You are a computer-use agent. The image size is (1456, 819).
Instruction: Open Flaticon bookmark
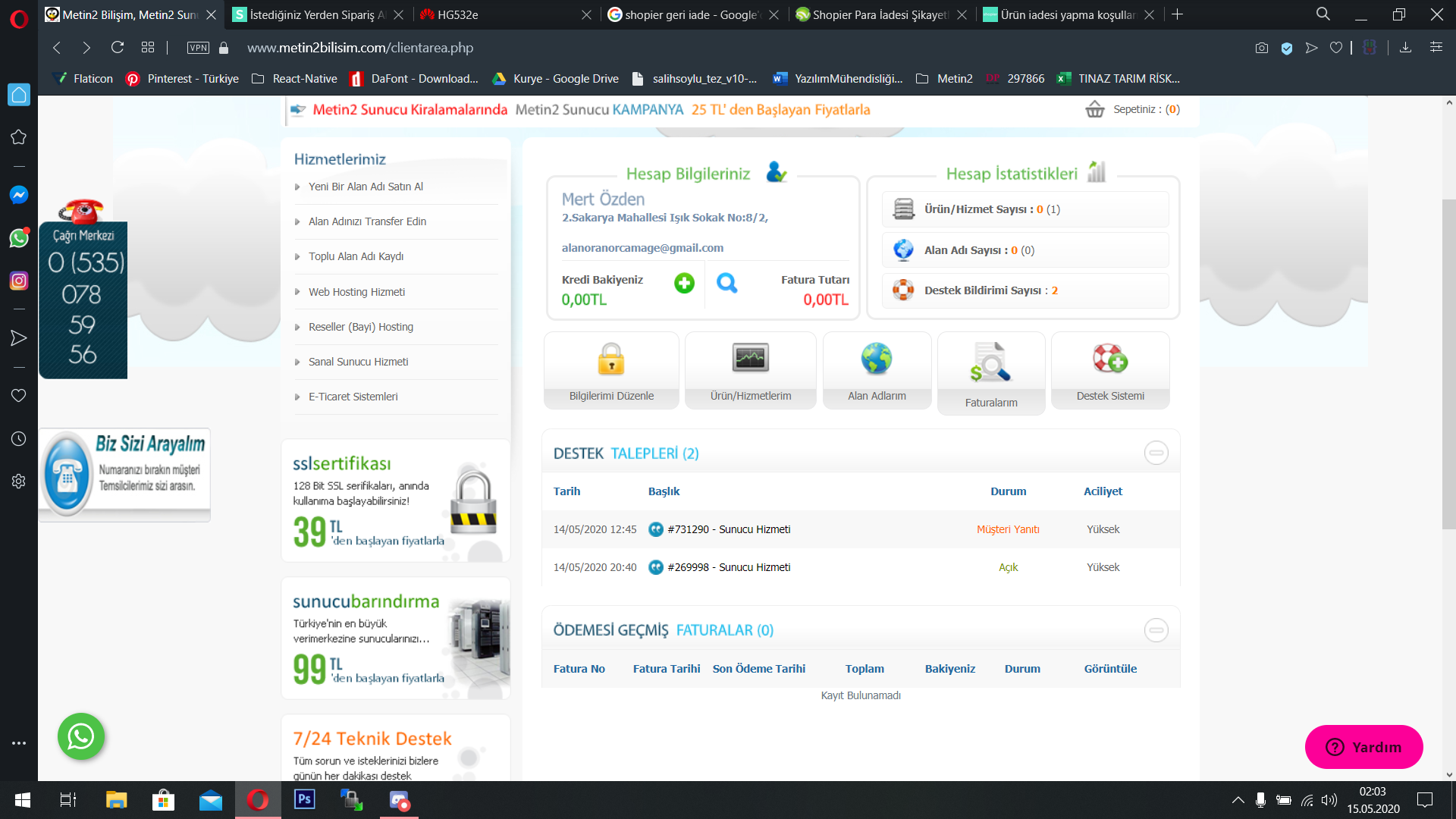click(83, 79)
